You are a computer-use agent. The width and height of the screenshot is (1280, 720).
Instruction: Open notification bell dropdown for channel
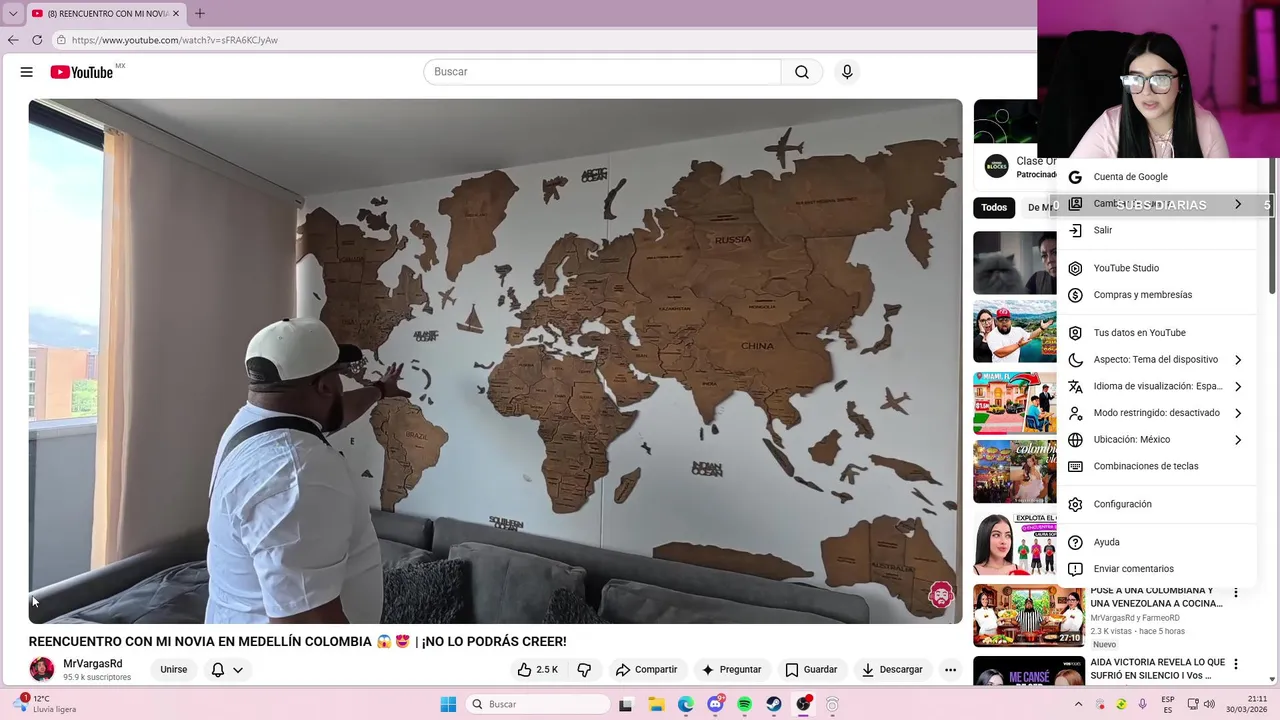pyautogui.click(x=227, y=670)
